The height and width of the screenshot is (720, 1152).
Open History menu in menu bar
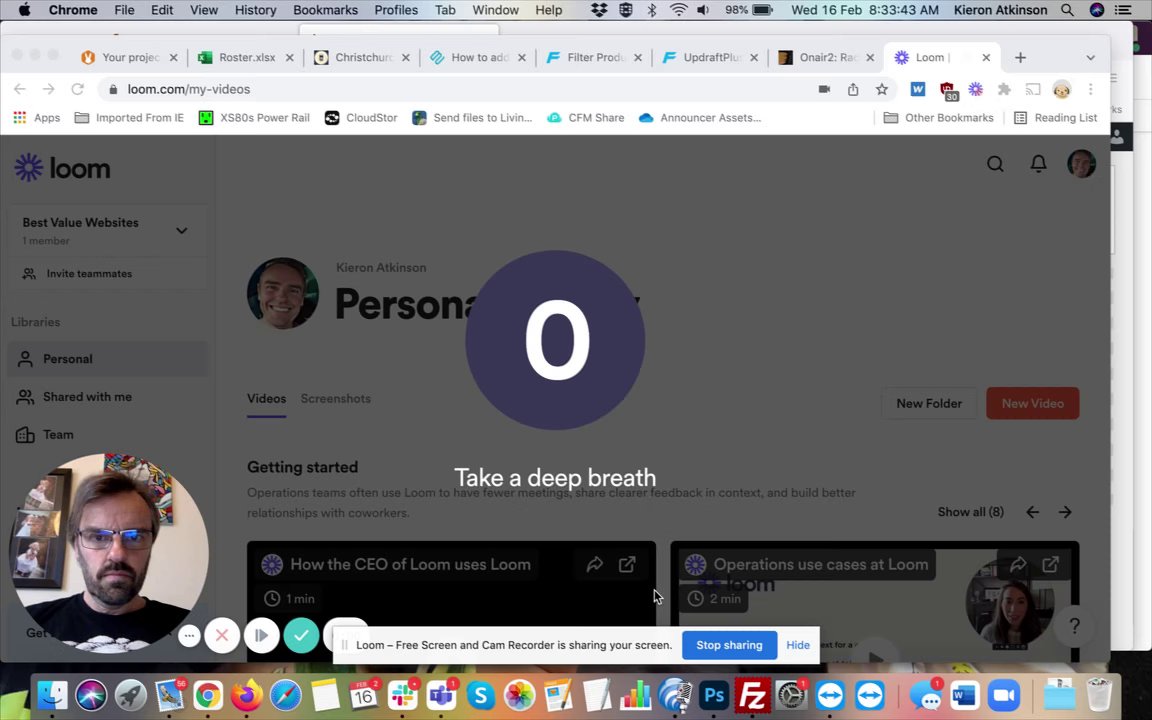255,10
